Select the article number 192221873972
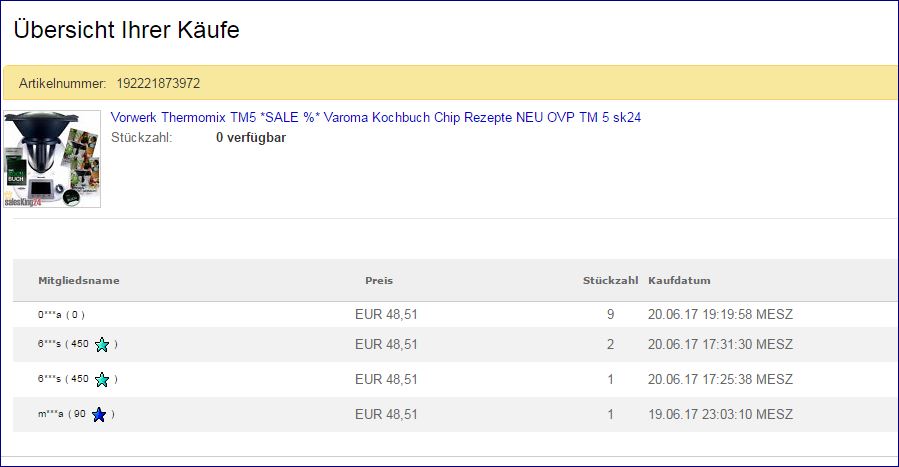Viewport: 899px width, 467px height. 158,84
